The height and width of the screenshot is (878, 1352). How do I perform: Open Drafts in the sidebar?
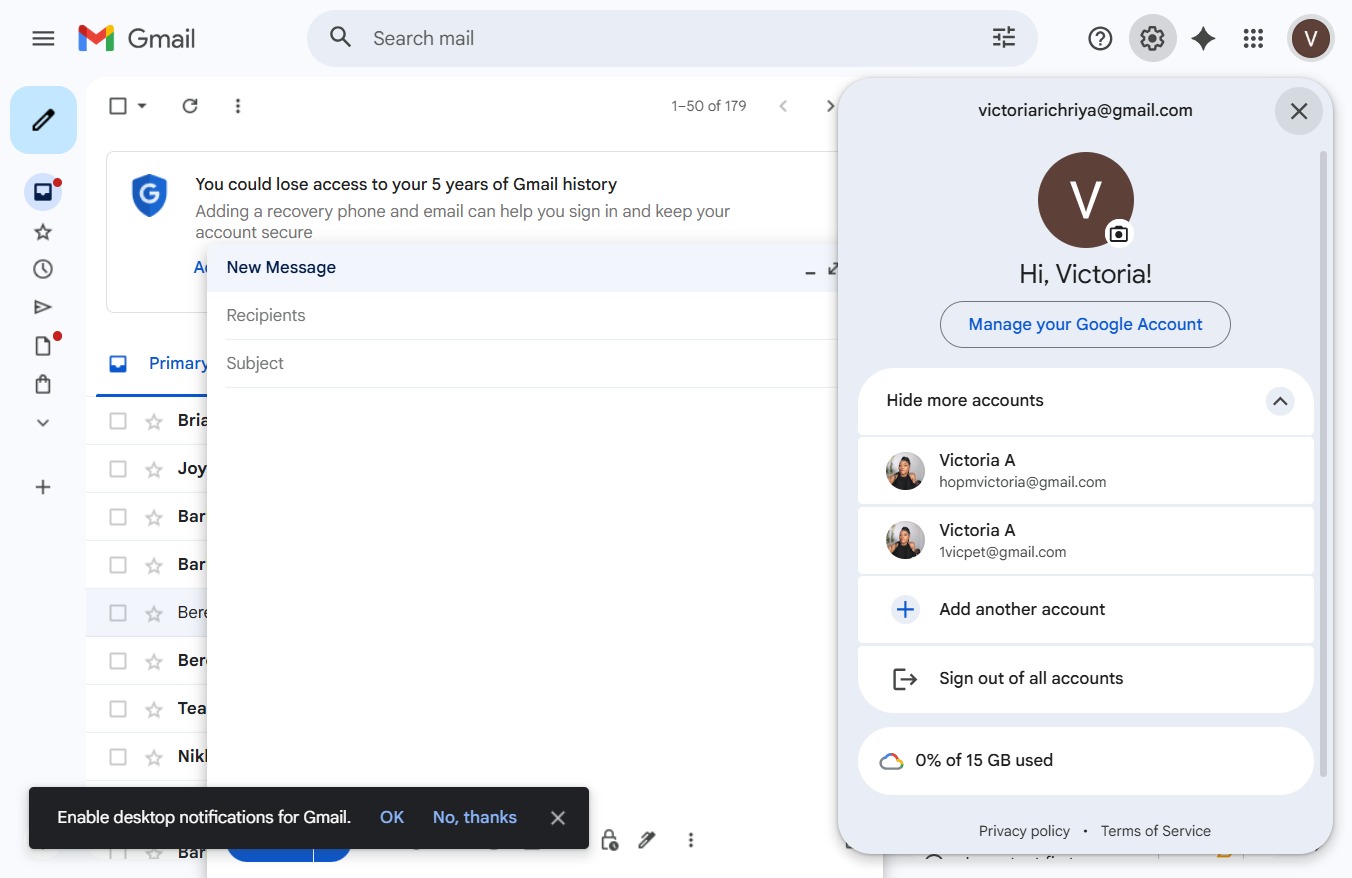pos(43,346)
